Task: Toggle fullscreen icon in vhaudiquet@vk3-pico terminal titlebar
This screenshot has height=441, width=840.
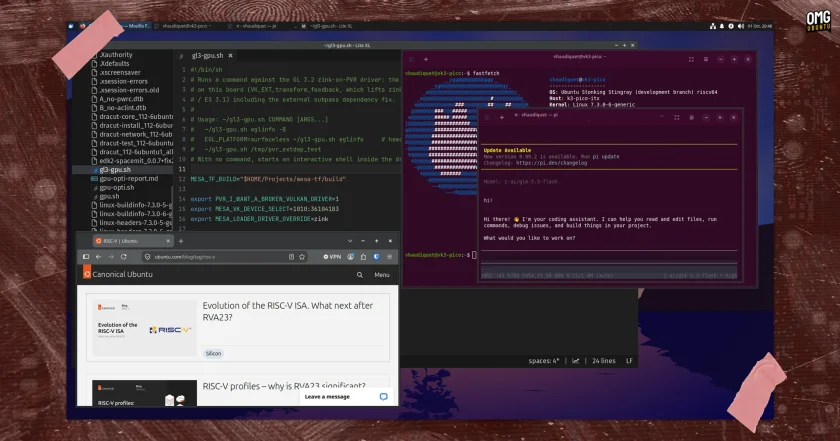Action: pyautogui.click(x=691, y=59)
